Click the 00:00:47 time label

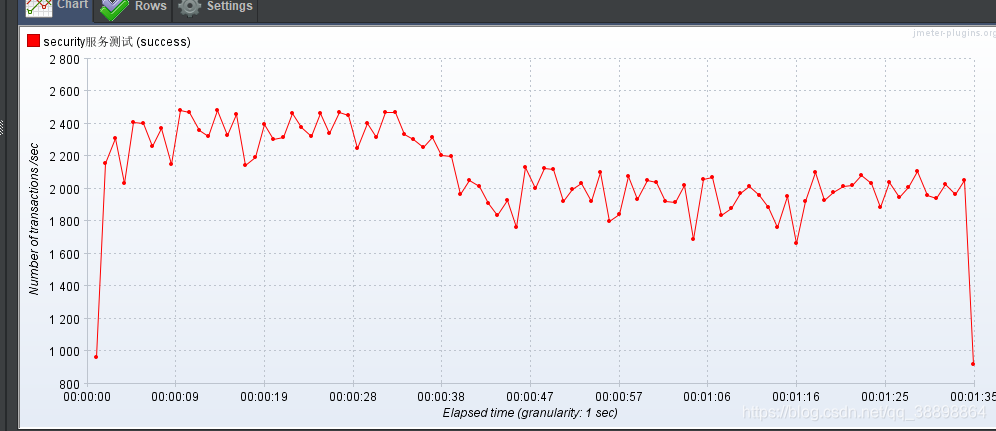tap(530, 397)
